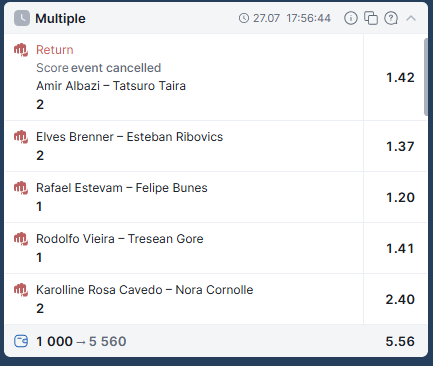The height and width of the screenshot is (366, 433).
Task: Click the fist icon beside Elves Brenner
Action: pos(21,137)
